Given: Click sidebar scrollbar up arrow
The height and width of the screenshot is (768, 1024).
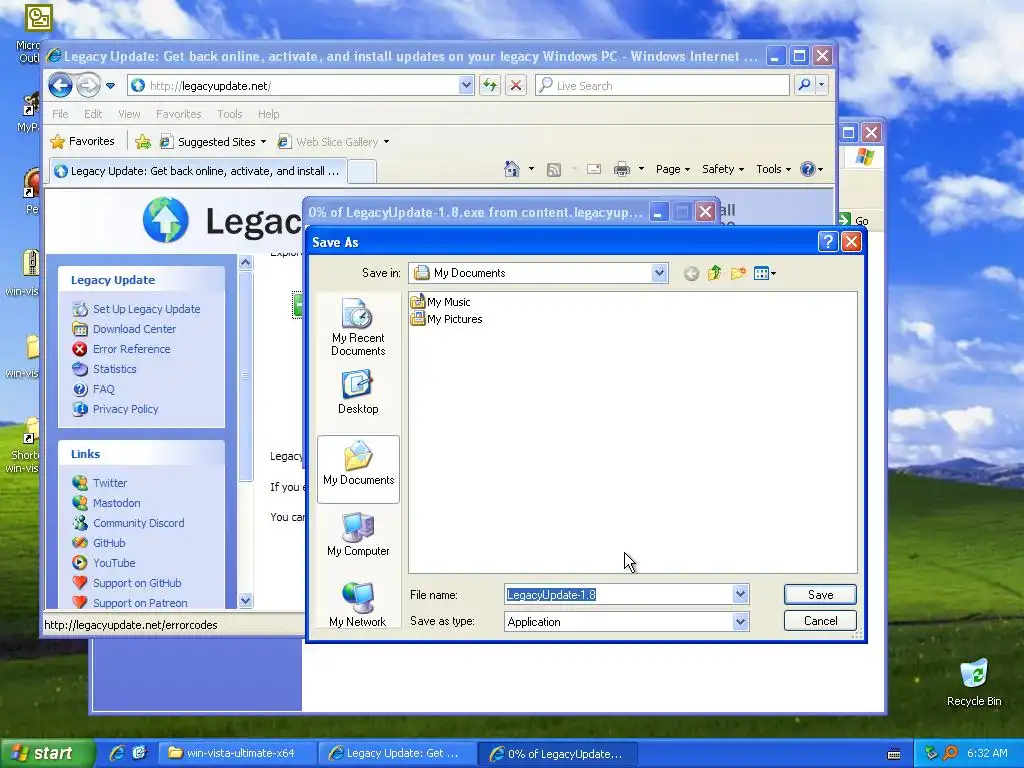Looking at the screenshot, I should coord(246,263).
